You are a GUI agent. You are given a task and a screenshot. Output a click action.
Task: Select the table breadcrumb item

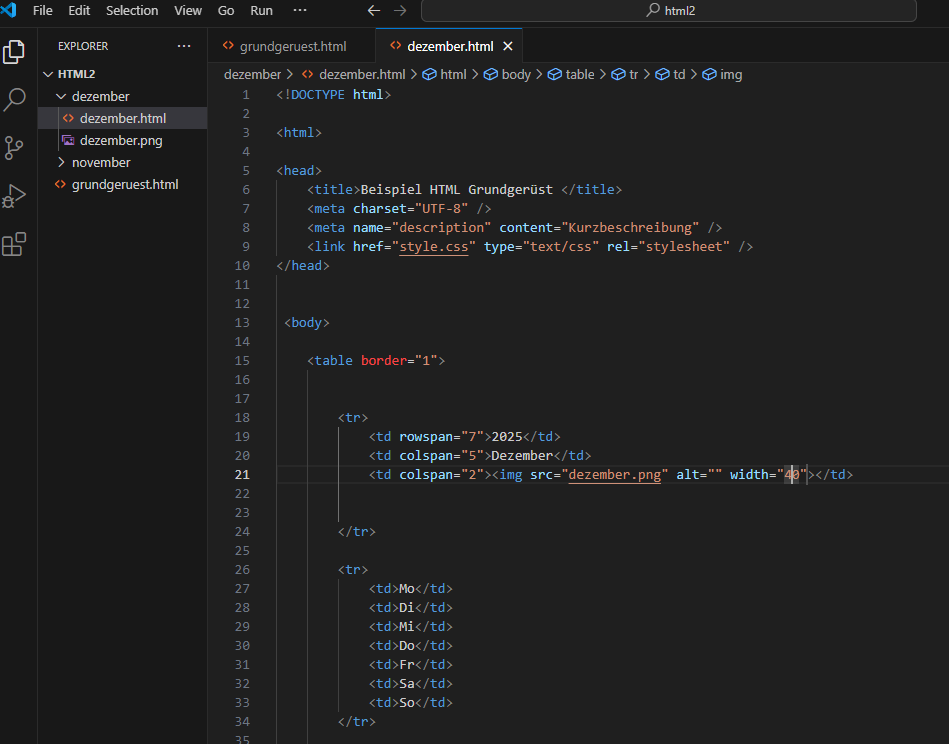(579, 74)
